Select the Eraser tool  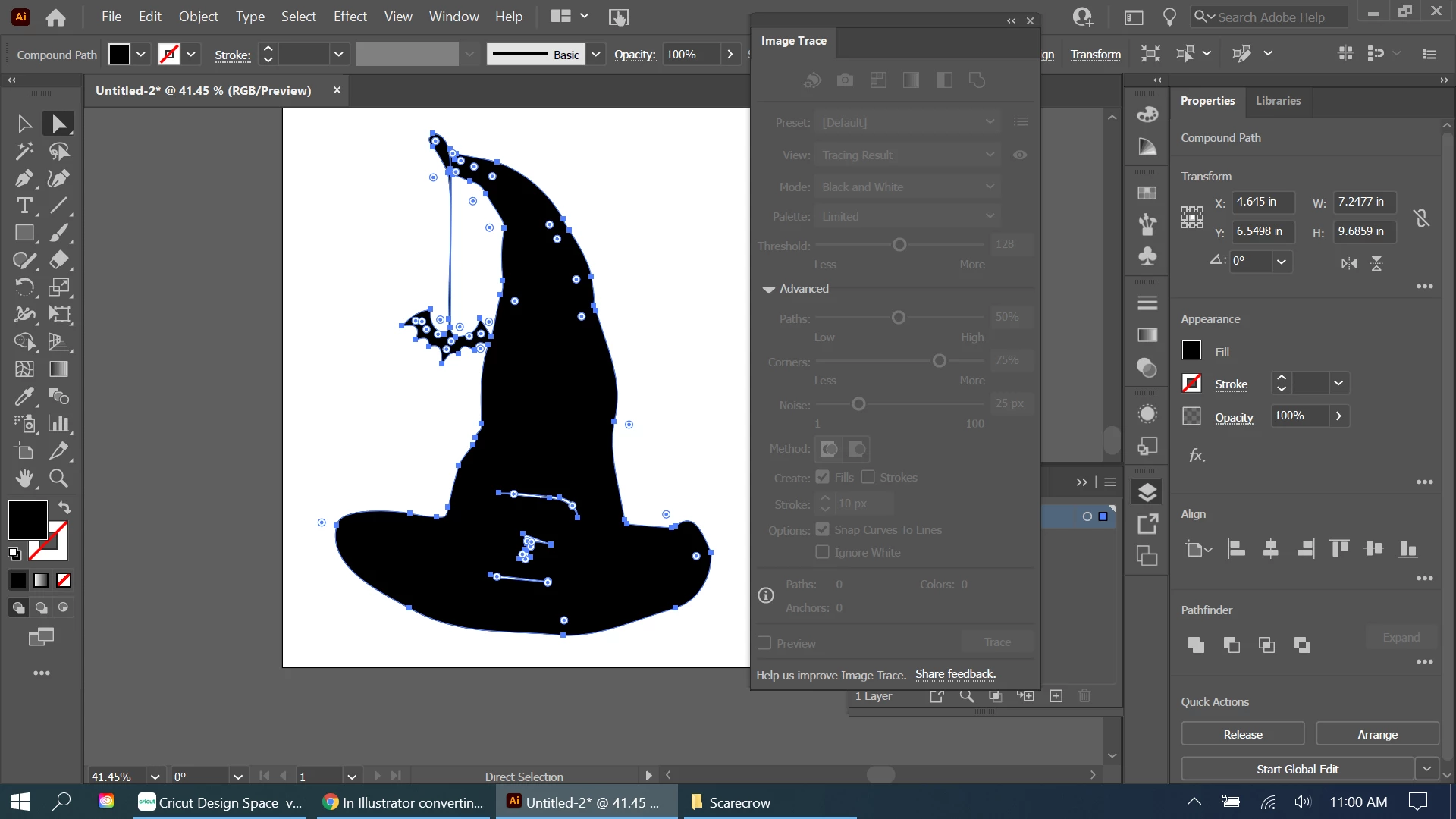click(x=58, y=260)
